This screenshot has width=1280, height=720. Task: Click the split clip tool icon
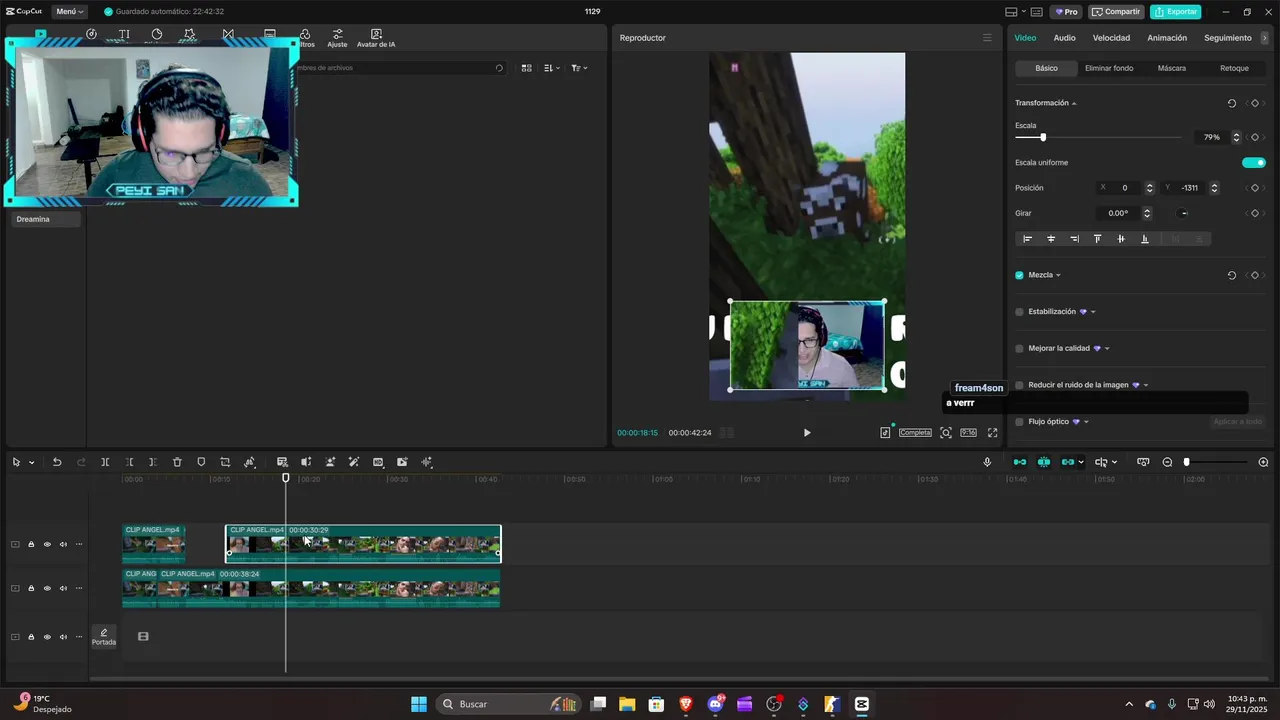click(x=105, y=462)
